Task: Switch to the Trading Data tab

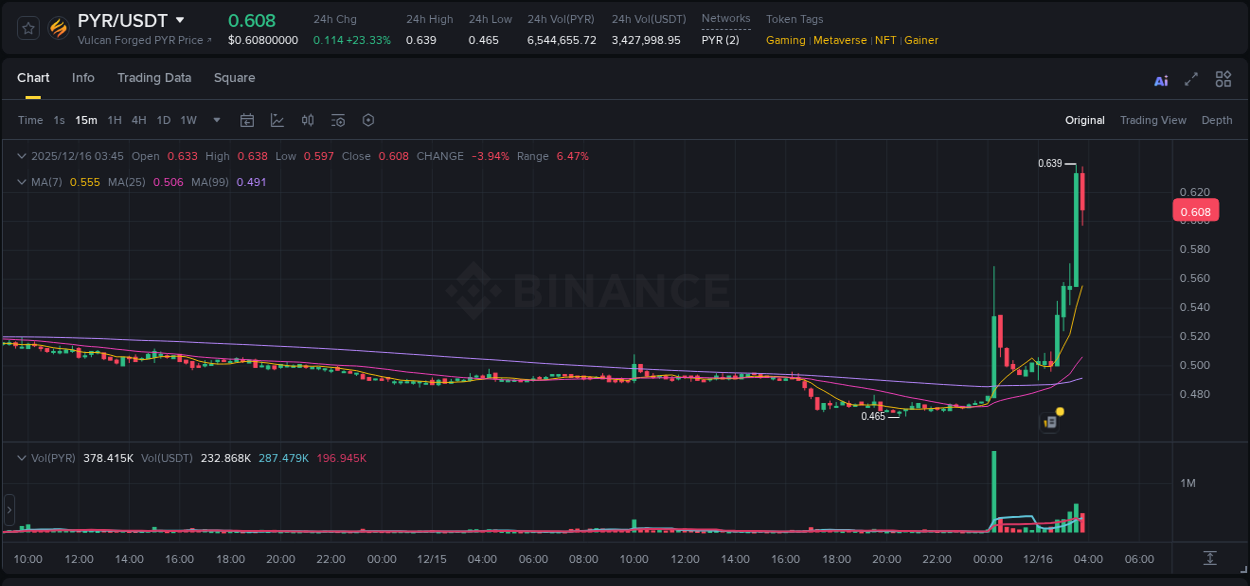Action: [154, 78]
